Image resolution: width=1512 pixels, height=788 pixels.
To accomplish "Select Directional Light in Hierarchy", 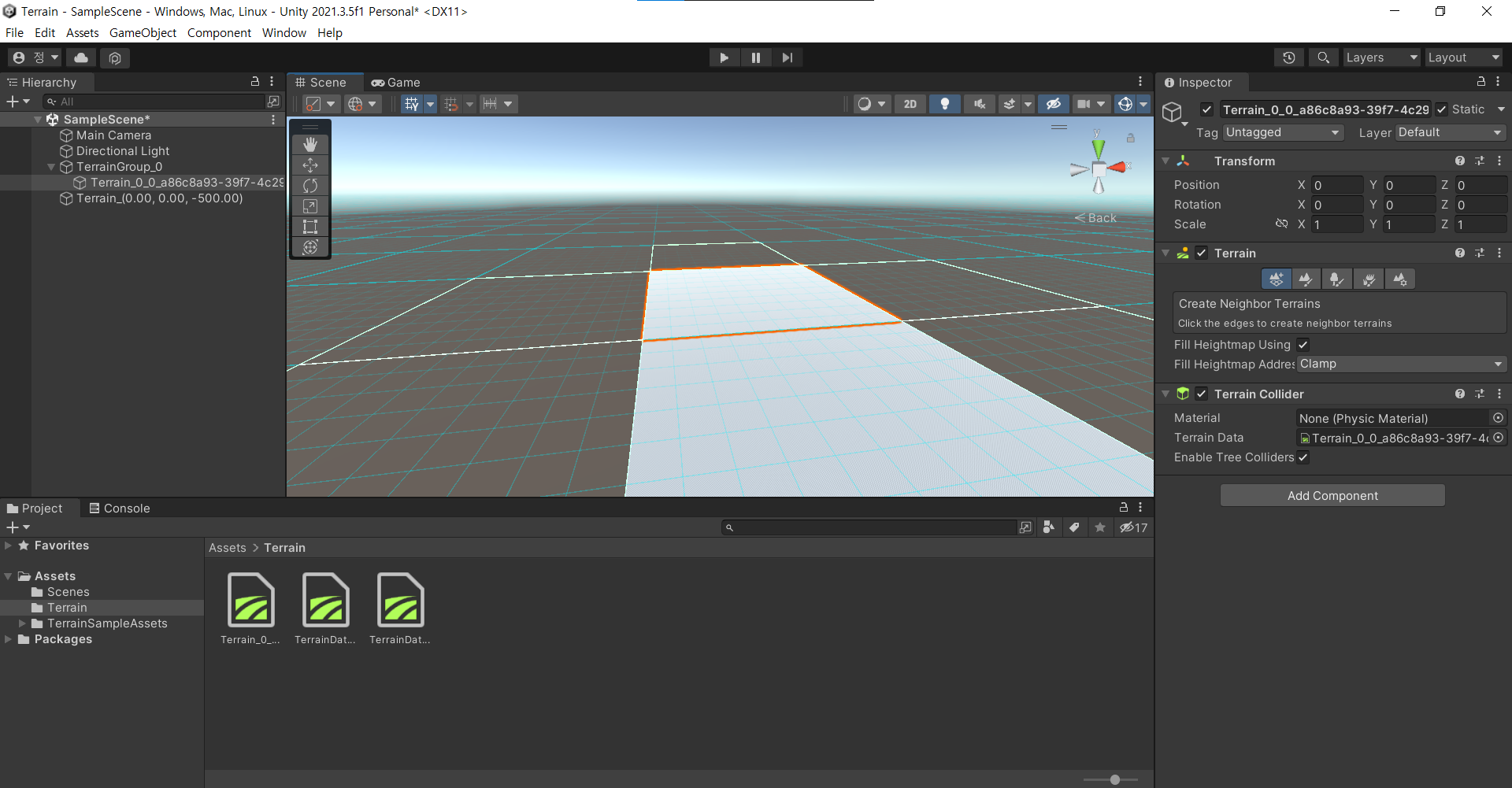I will [122, 151].
